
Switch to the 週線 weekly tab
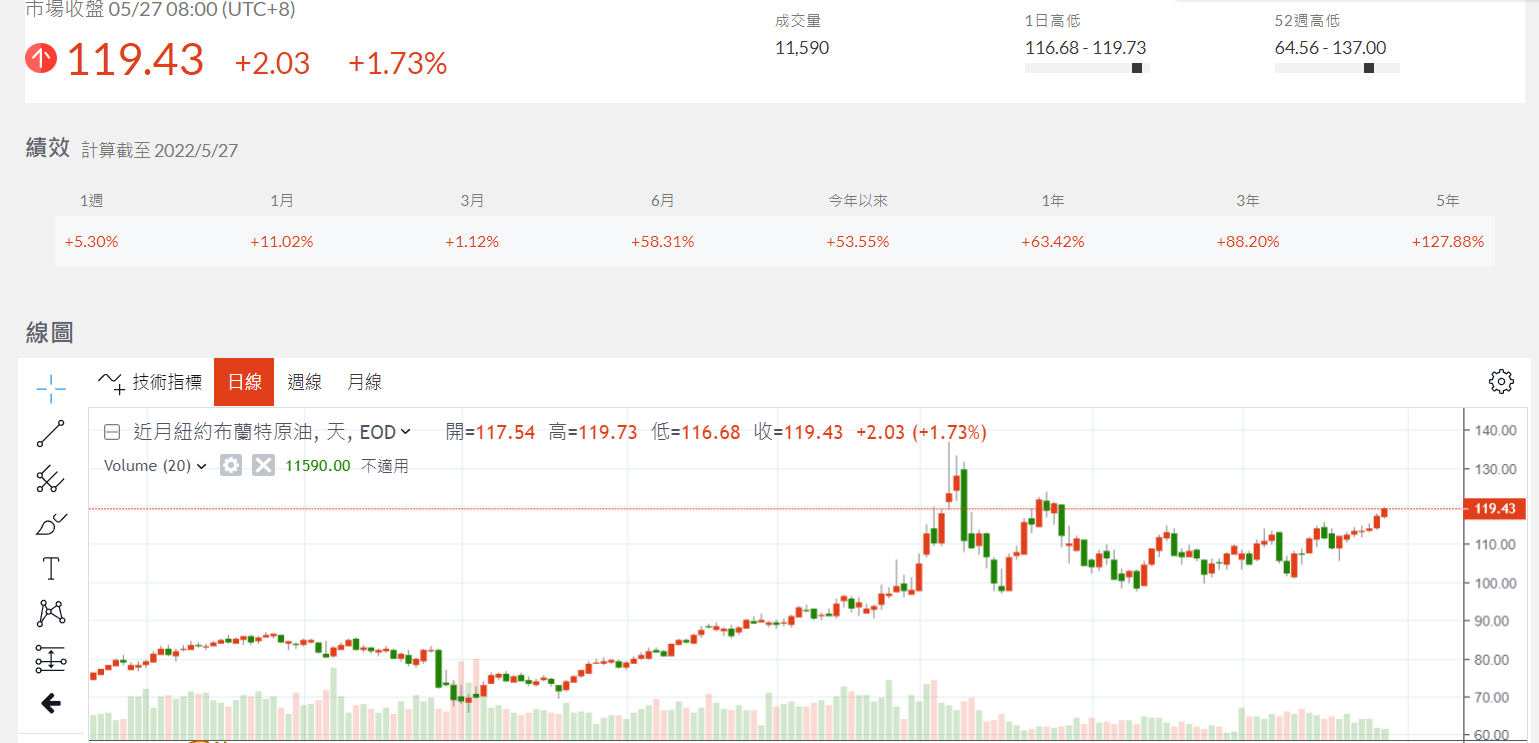[304, 382]
